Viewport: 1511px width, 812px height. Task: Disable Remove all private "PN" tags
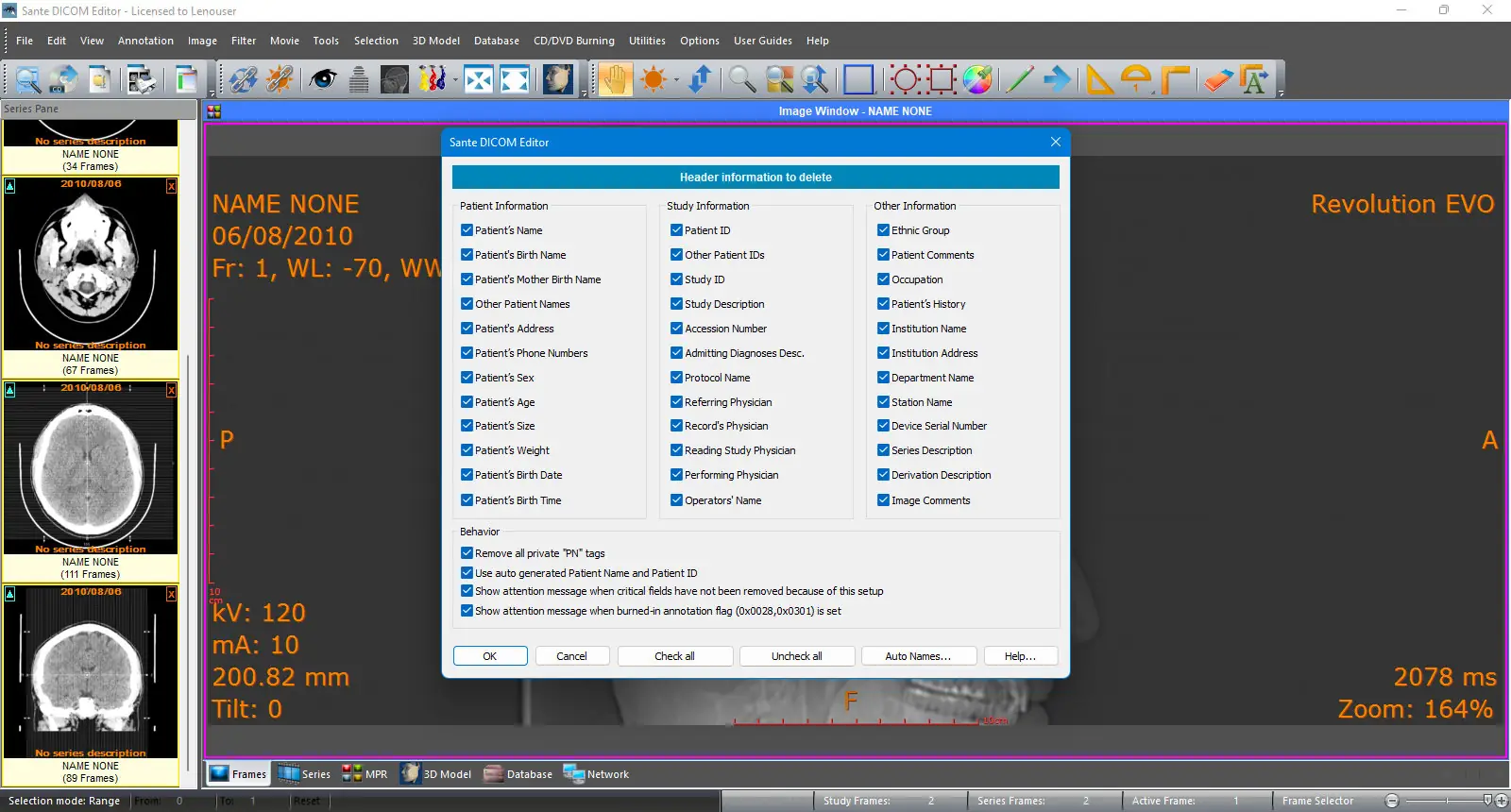[467, 552]
